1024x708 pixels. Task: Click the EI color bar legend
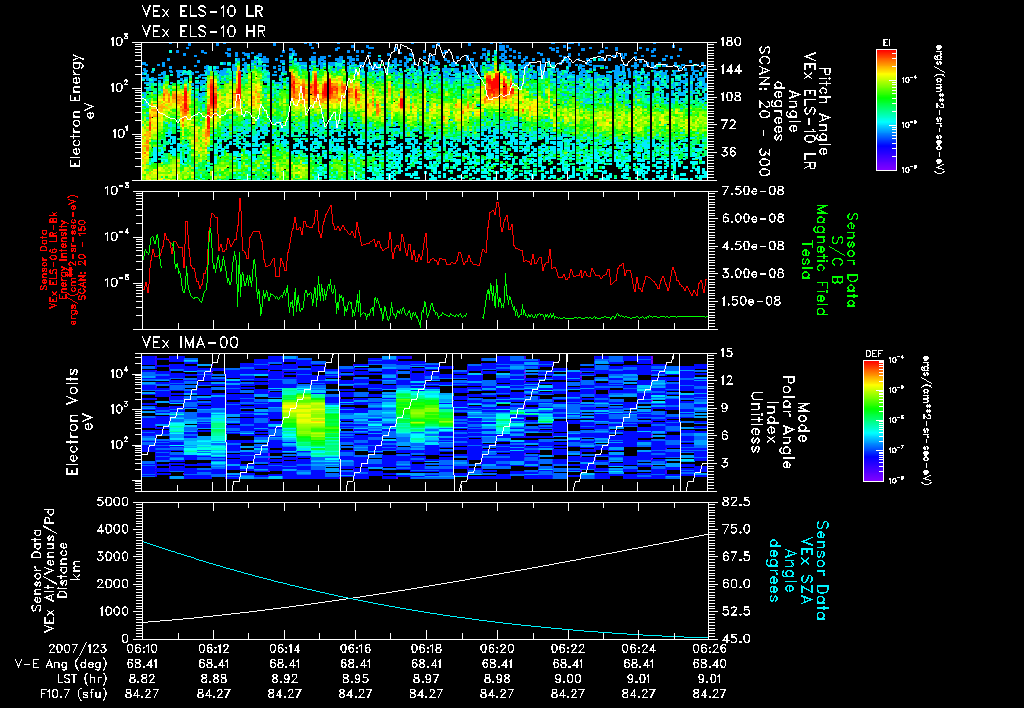pos(886,109)
